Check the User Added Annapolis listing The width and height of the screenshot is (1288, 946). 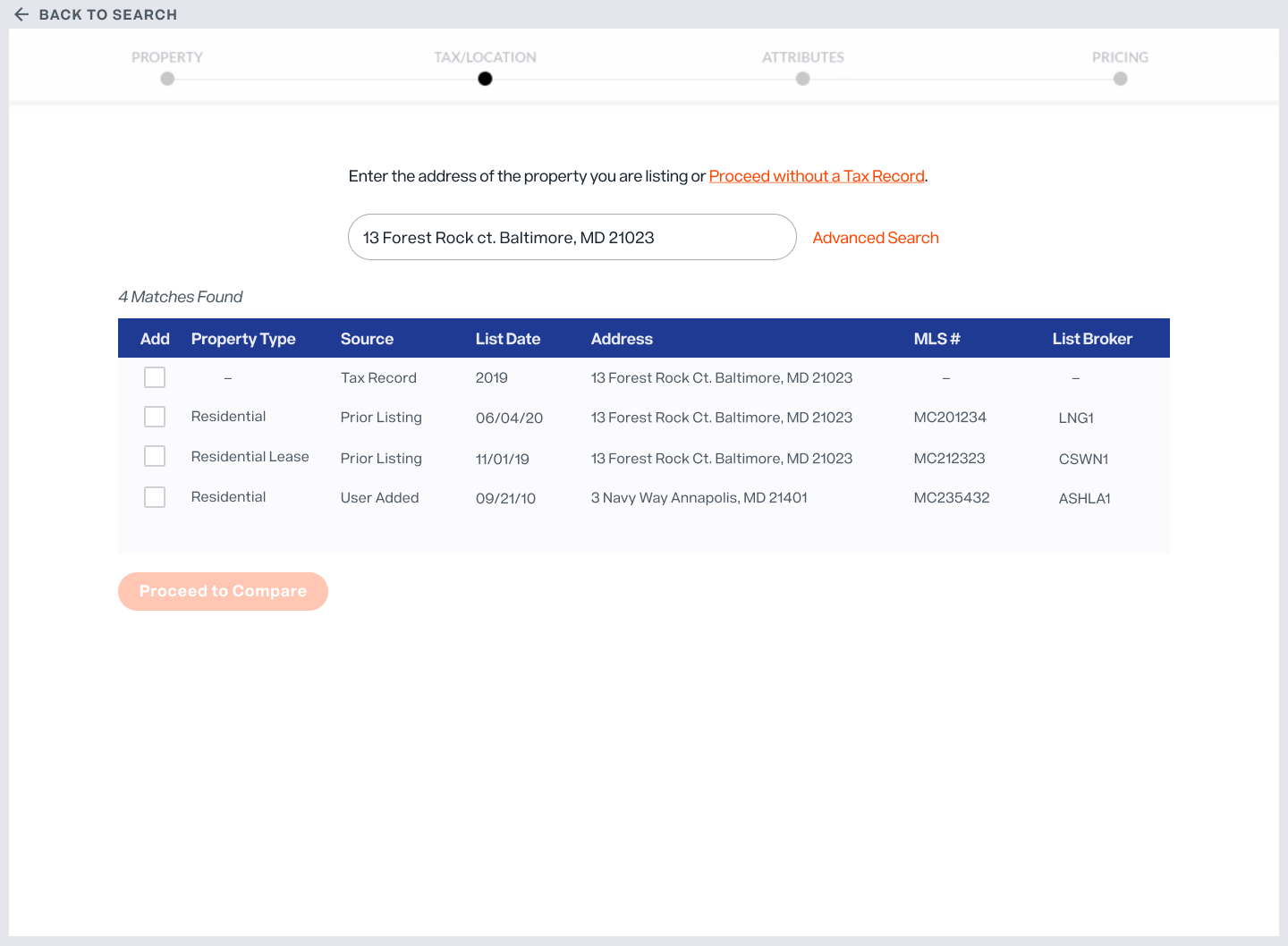(x=154, y=496)
